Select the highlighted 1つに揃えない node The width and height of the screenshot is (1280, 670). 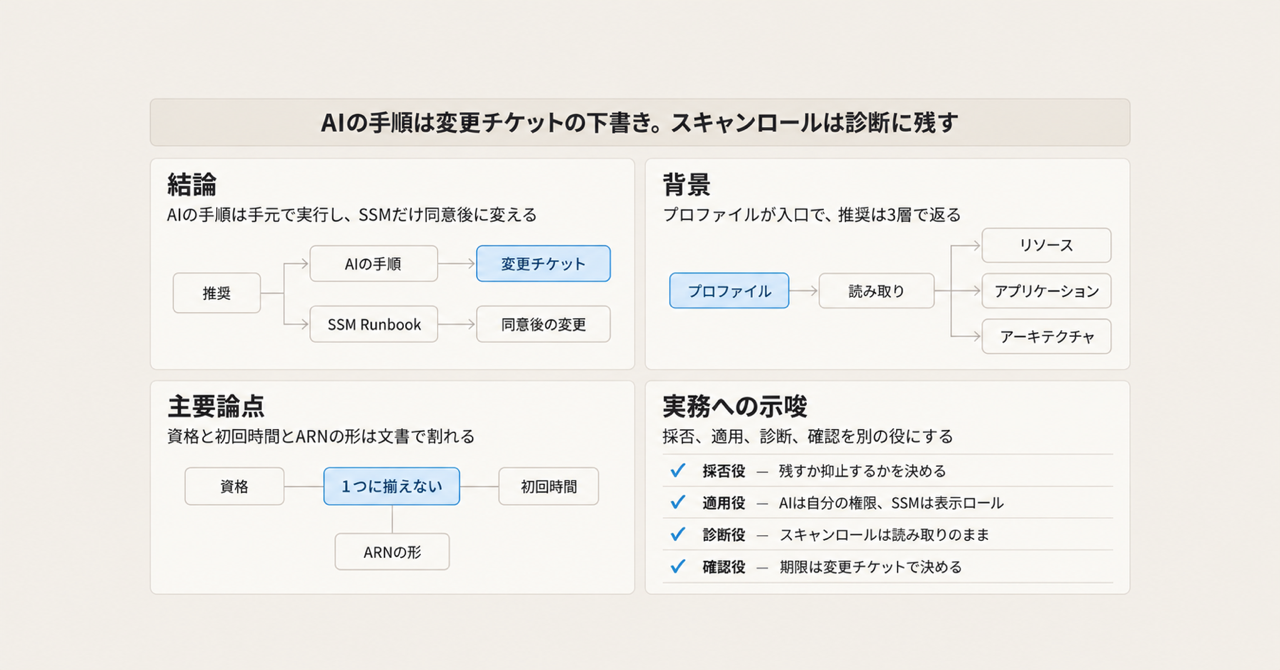click(x=392, y=487)
